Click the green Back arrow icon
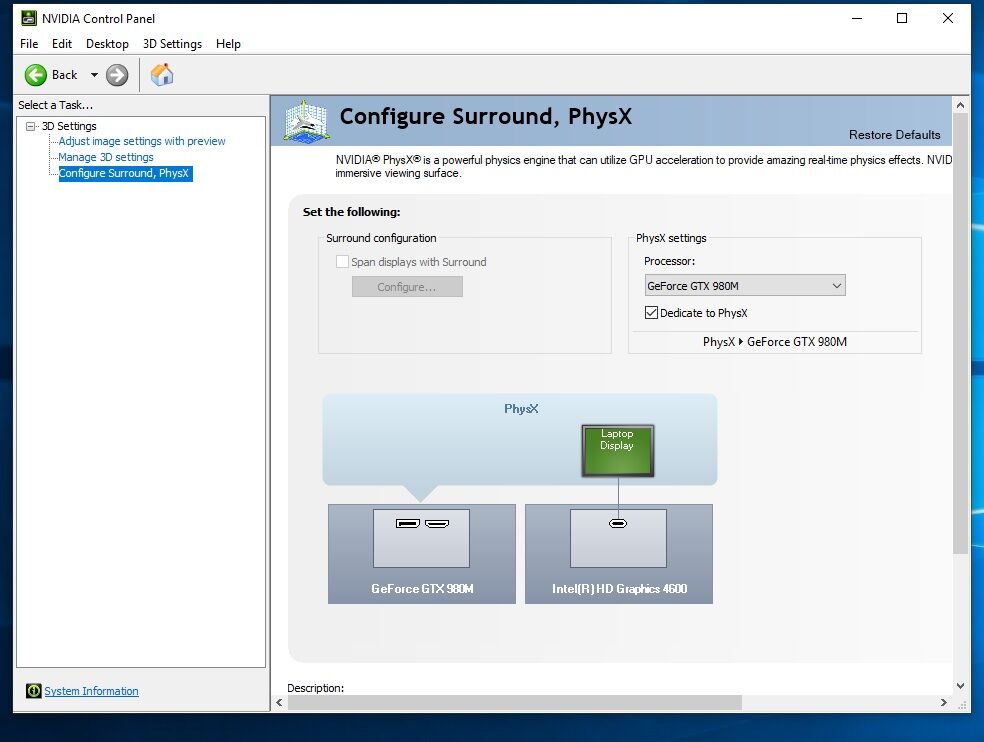The height and width of the screenshot is (742, 984). coord(36,75)
